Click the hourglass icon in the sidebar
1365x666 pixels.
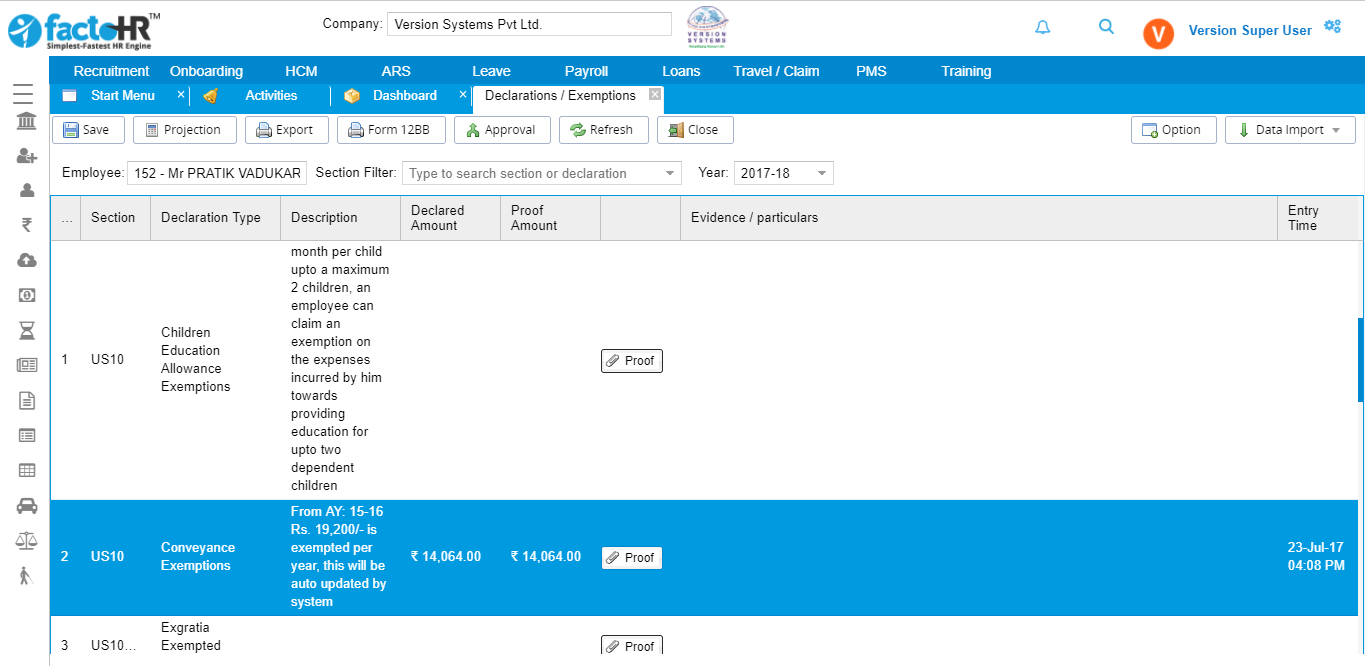pyautogui.click(x=26, y=330)
